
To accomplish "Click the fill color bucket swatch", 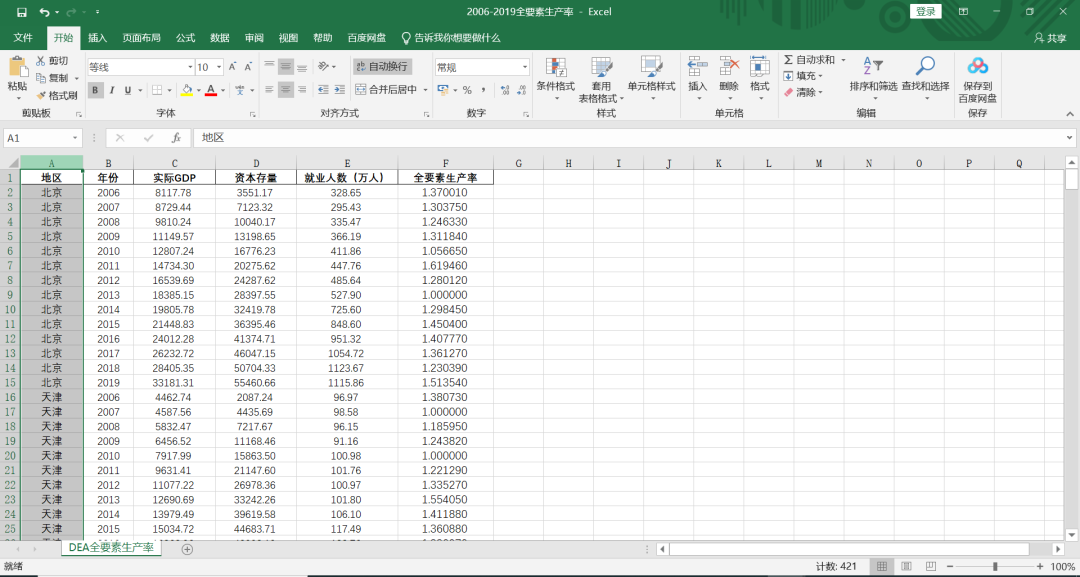I will tap(187, 90).
